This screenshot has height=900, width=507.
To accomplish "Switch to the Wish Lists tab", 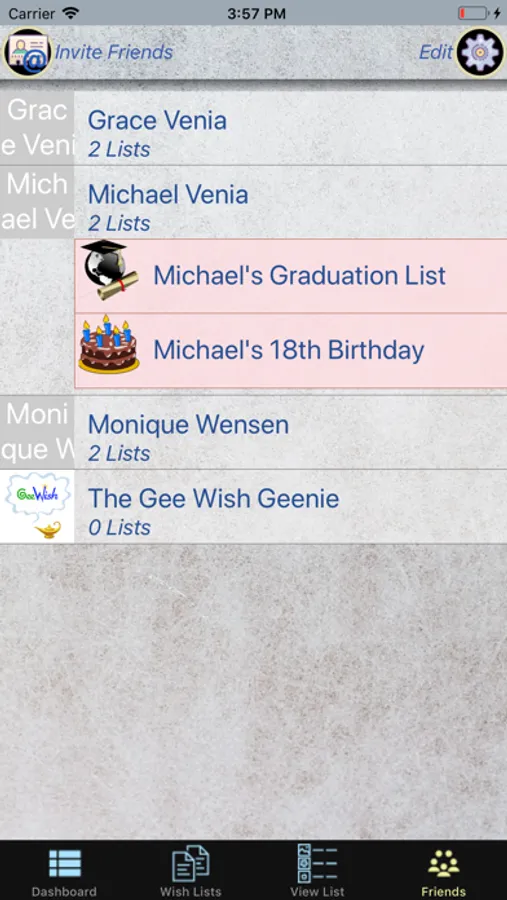I will click(191, 870).
